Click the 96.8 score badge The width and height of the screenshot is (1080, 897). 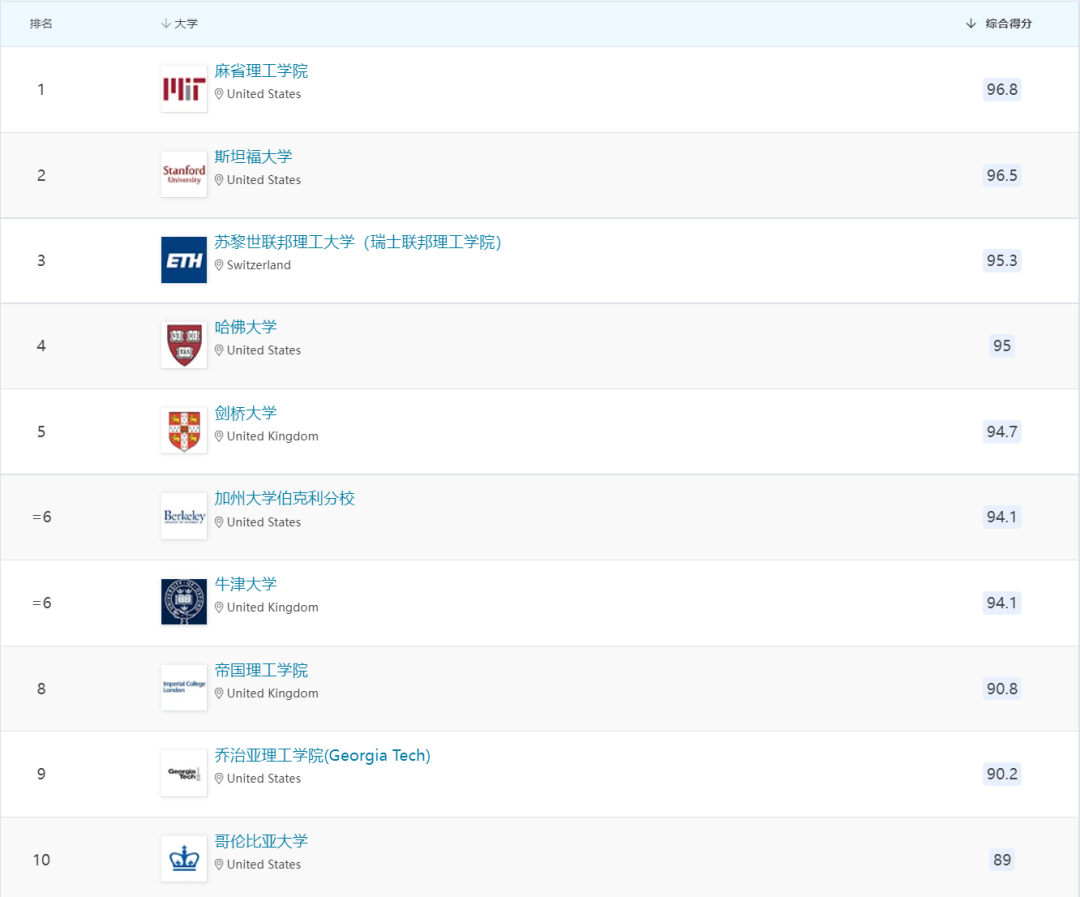pyautogui.click(x=1001, y=90)
